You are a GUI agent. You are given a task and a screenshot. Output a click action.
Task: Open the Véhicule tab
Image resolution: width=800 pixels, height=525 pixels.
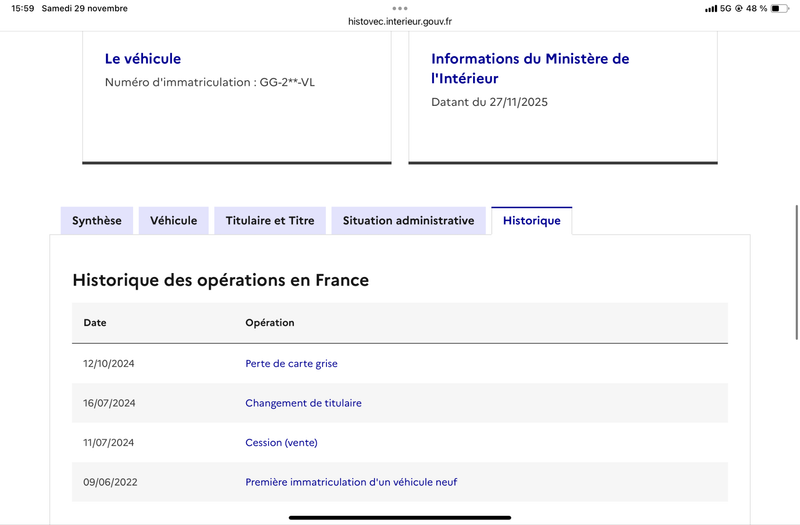point(174,221)
